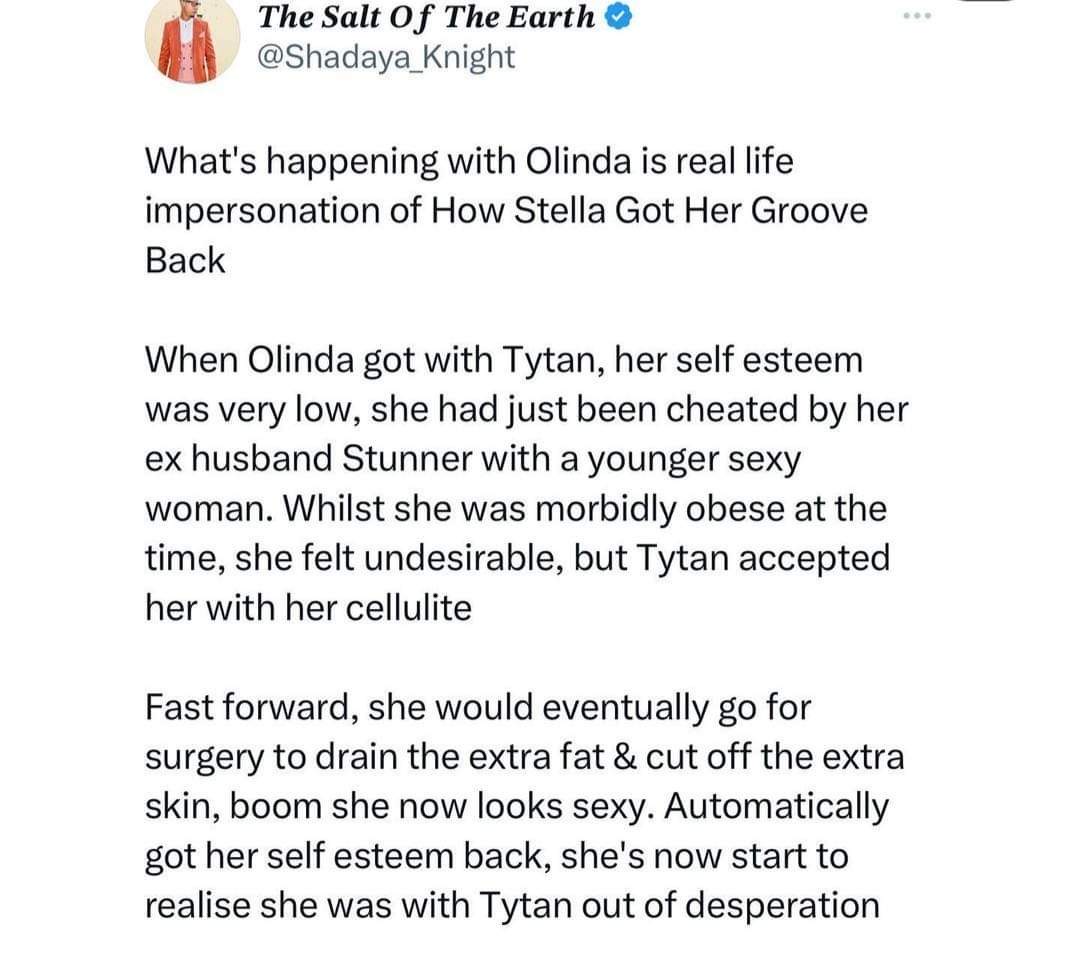Open the more options three-dot menu

click(917, 16)
